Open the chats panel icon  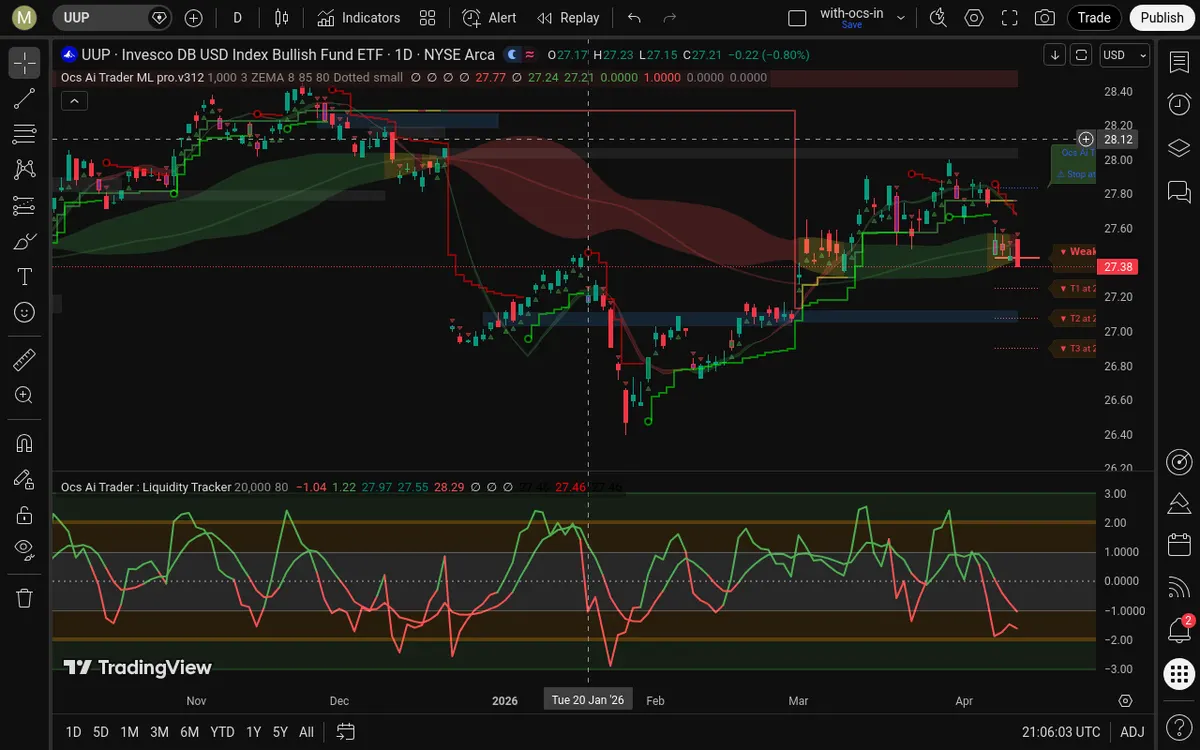coord(1179,190)
